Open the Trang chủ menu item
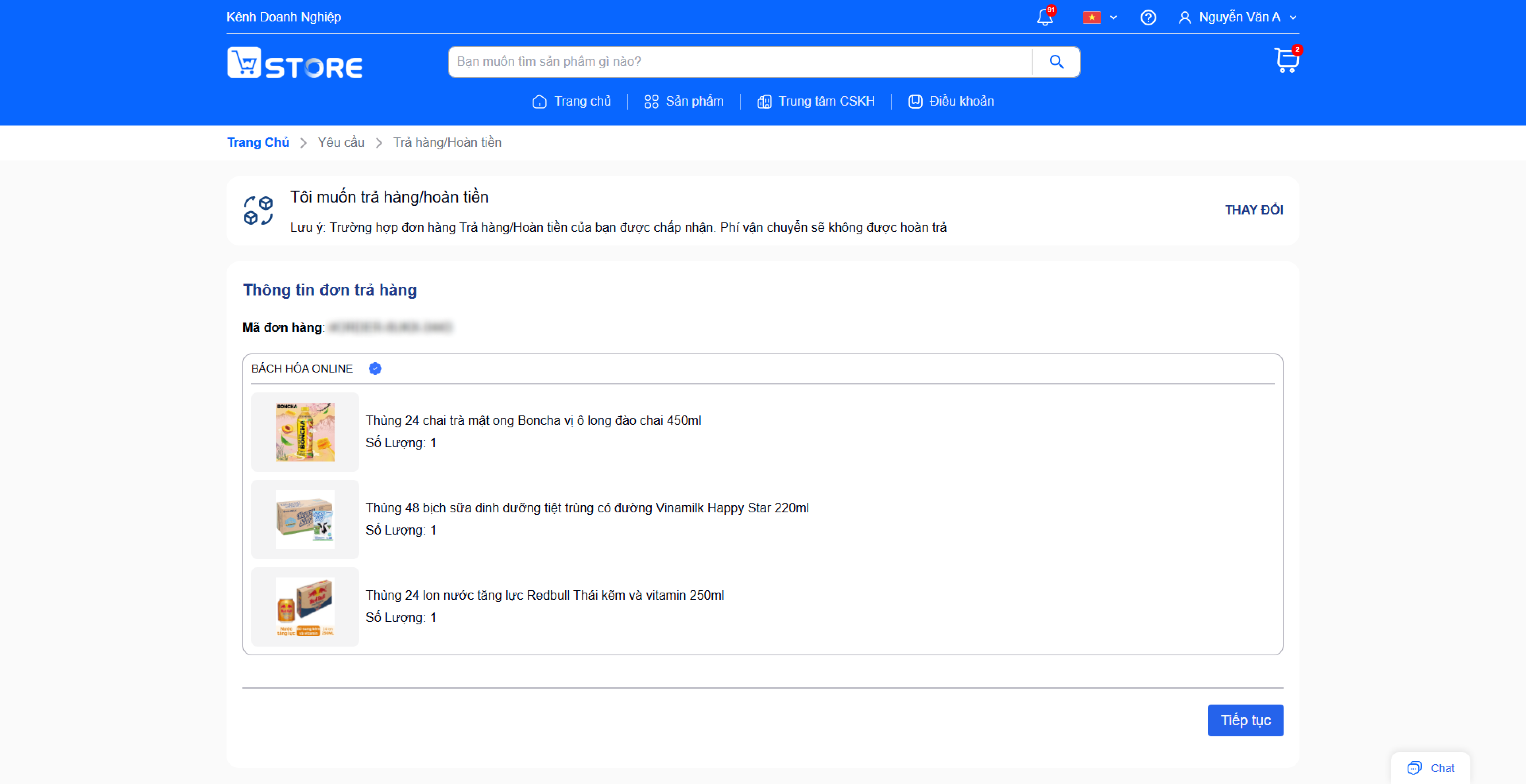Screen dimensions: 1526x784 coord(572,101)
